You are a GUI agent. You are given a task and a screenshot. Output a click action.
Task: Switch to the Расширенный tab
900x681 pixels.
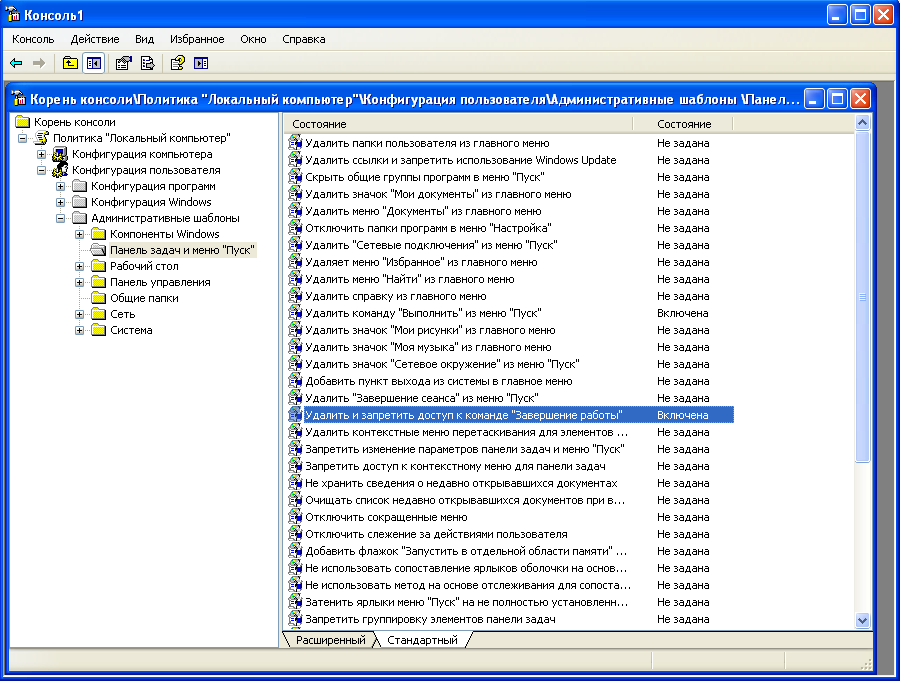tap(331, 640)
